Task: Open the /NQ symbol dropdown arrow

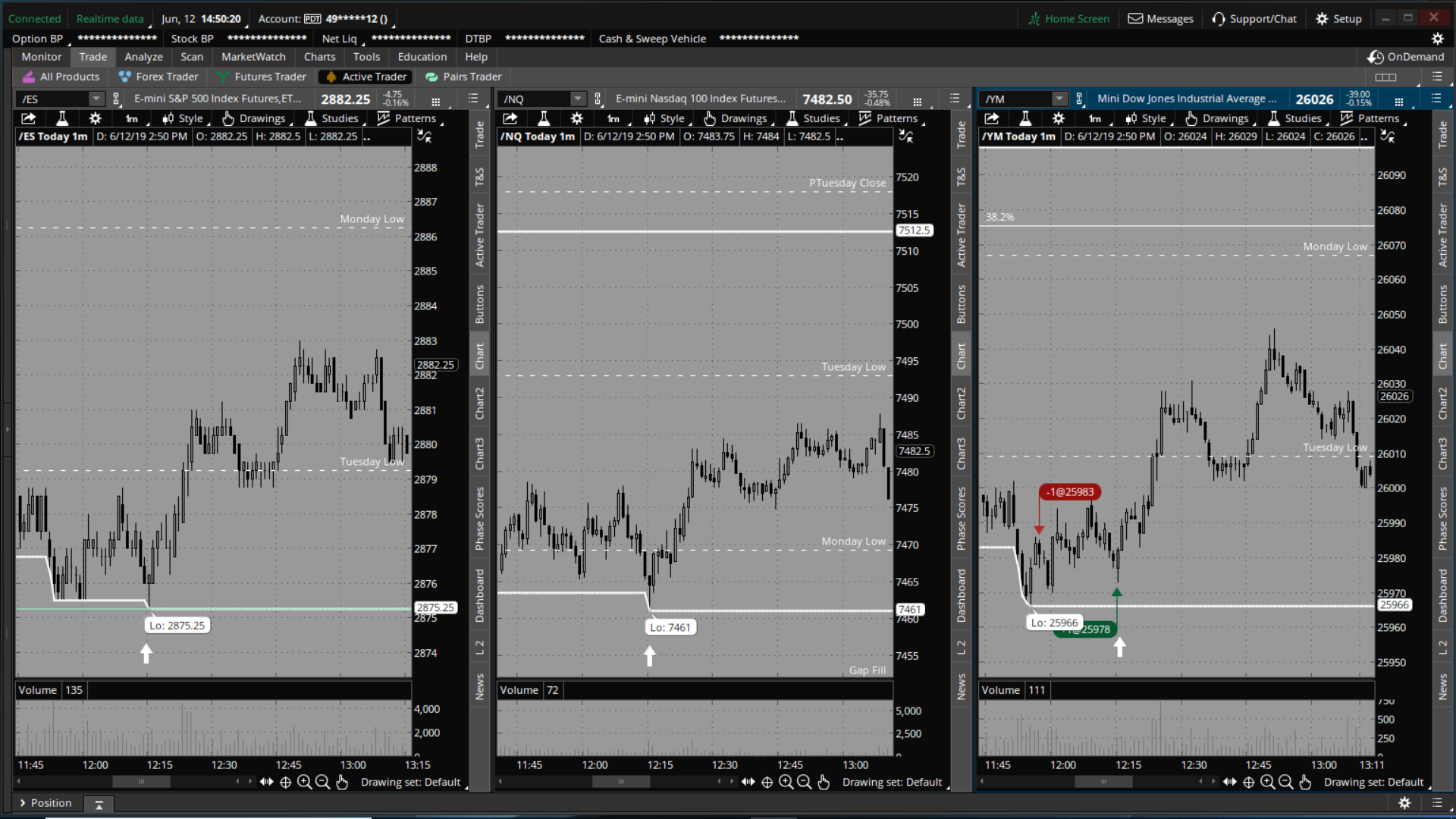Action: click(578, 99)
